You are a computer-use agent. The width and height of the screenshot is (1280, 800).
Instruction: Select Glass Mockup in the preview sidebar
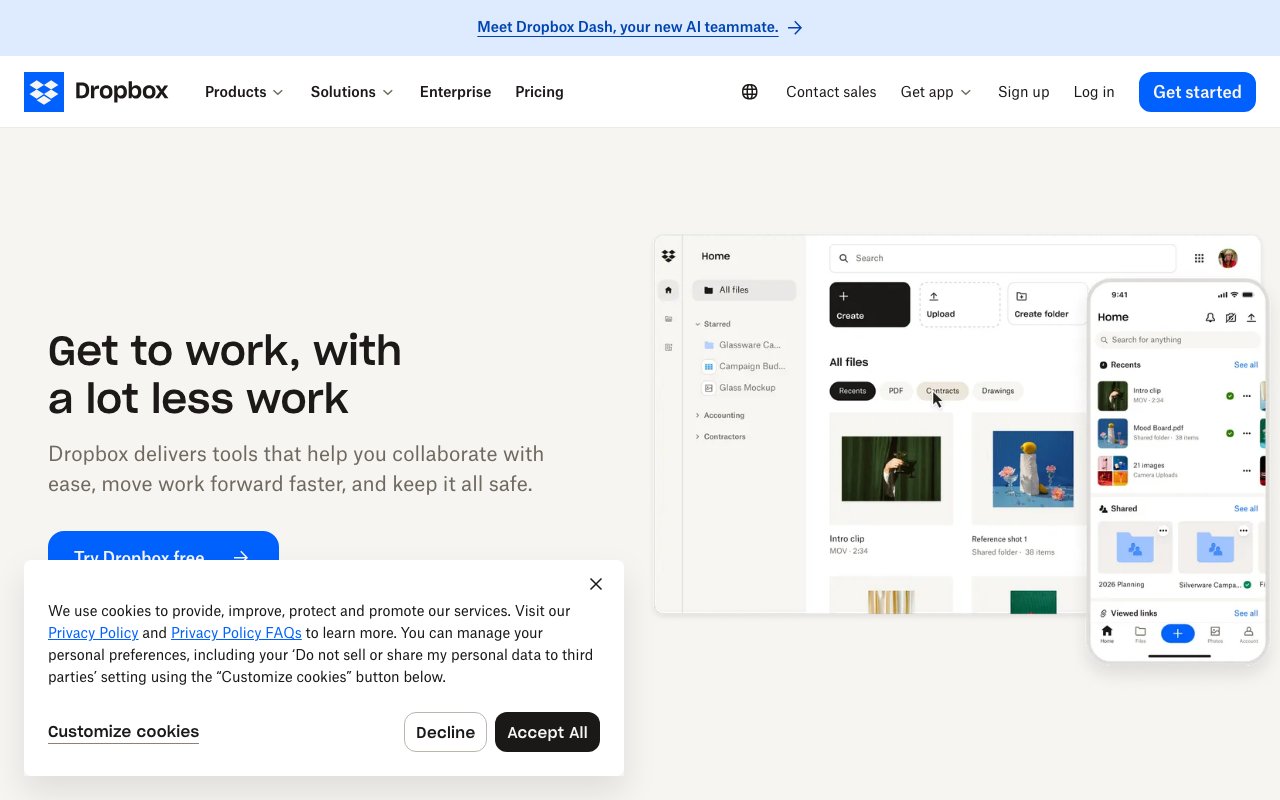coord(740,388)
